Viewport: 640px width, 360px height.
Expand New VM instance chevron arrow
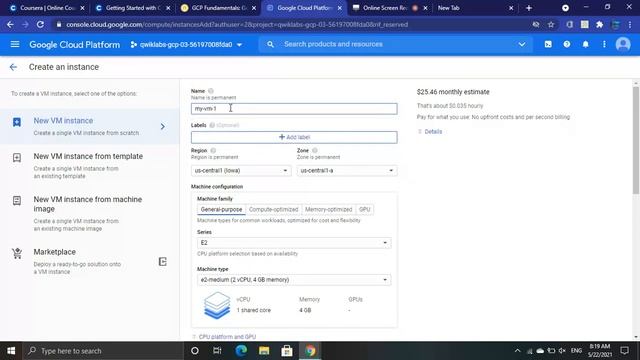162,127
